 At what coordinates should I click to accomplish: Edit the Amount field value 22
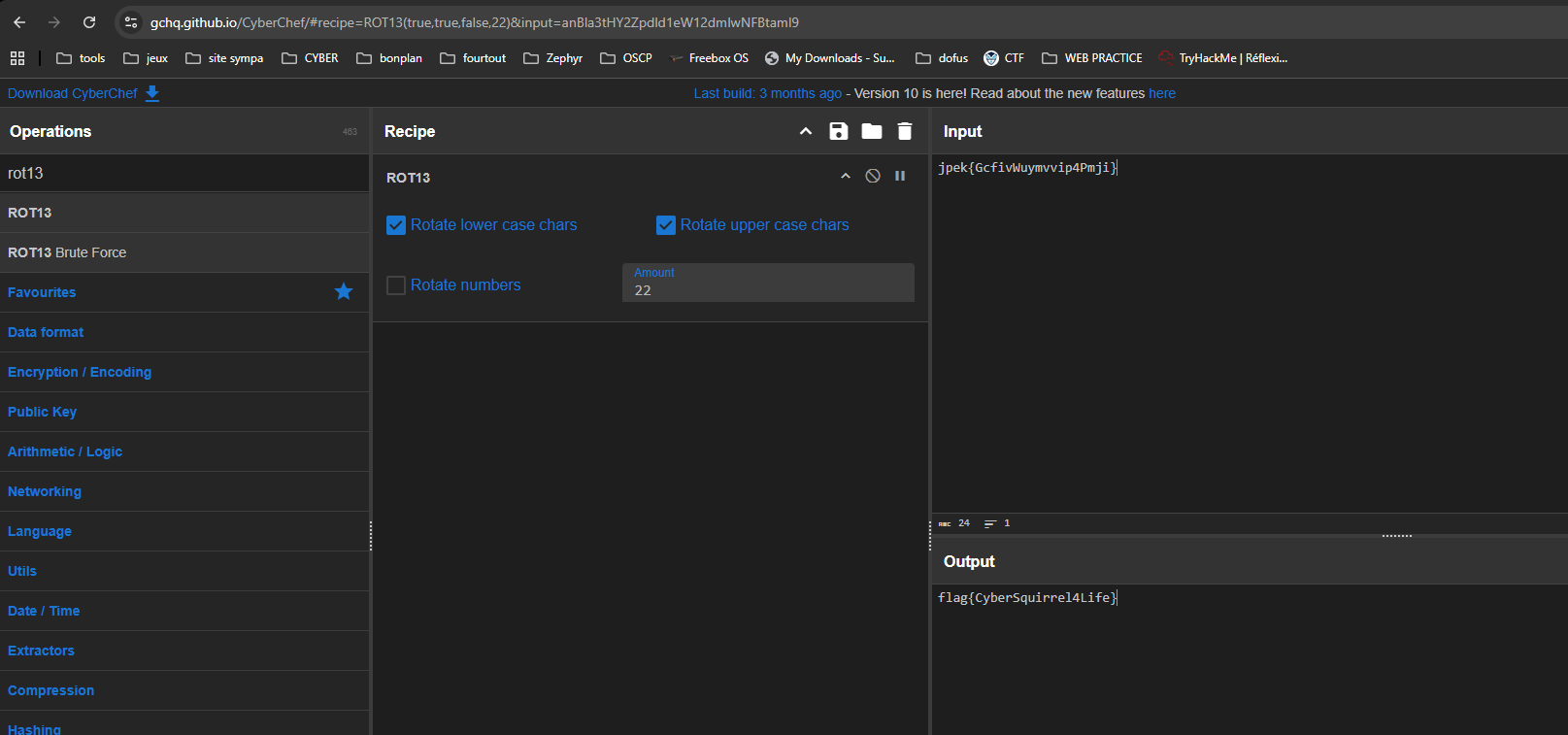point(768,283)
